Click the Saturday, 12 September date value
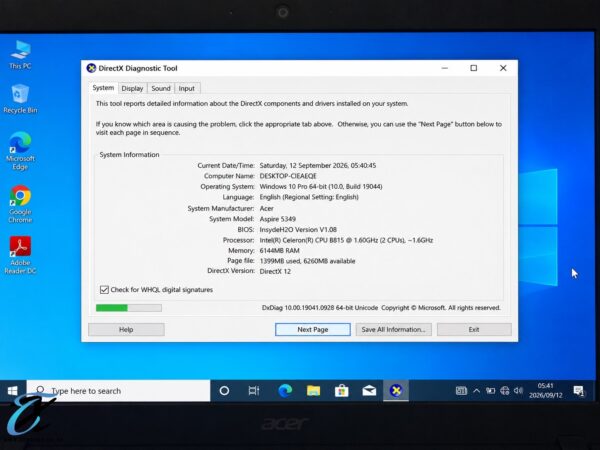 click(x=318, y=165)
